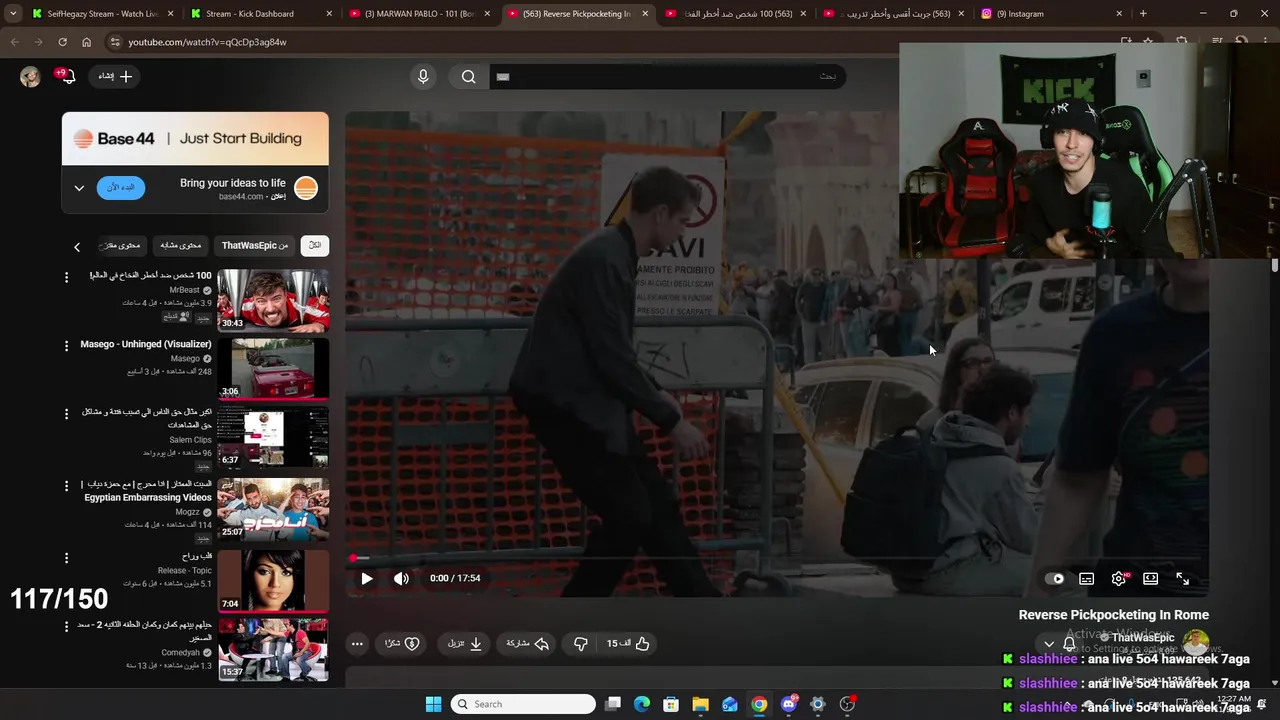Click the share arrow button
Viewport: 1280px width, 720px height.
tap(529, 644)
